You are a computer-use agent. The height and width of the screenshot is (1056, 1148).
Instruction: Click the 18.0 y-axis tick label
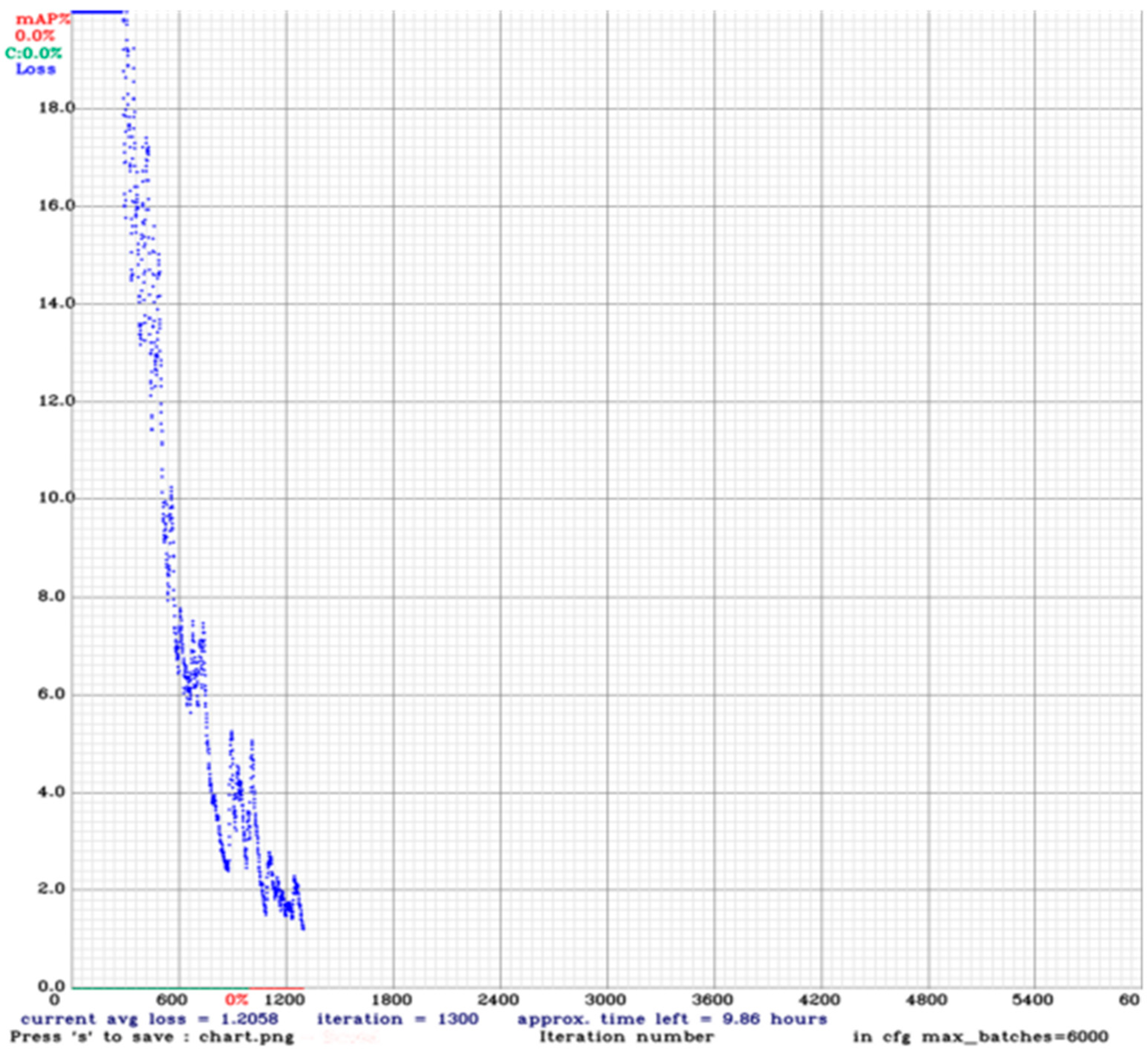(x=56, y=108)
